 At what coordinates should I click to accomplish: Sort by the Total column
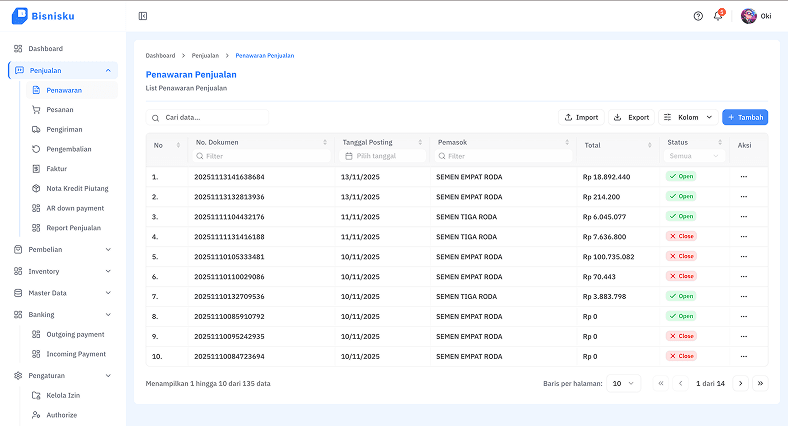(x=651, y=145)
